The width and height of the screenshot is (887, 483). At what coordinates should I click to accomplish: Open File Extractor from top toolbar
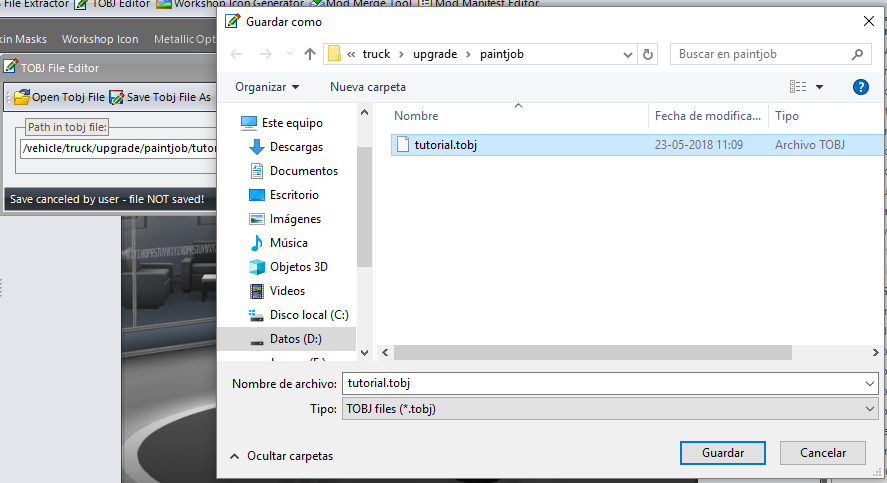tap(35, 4)
